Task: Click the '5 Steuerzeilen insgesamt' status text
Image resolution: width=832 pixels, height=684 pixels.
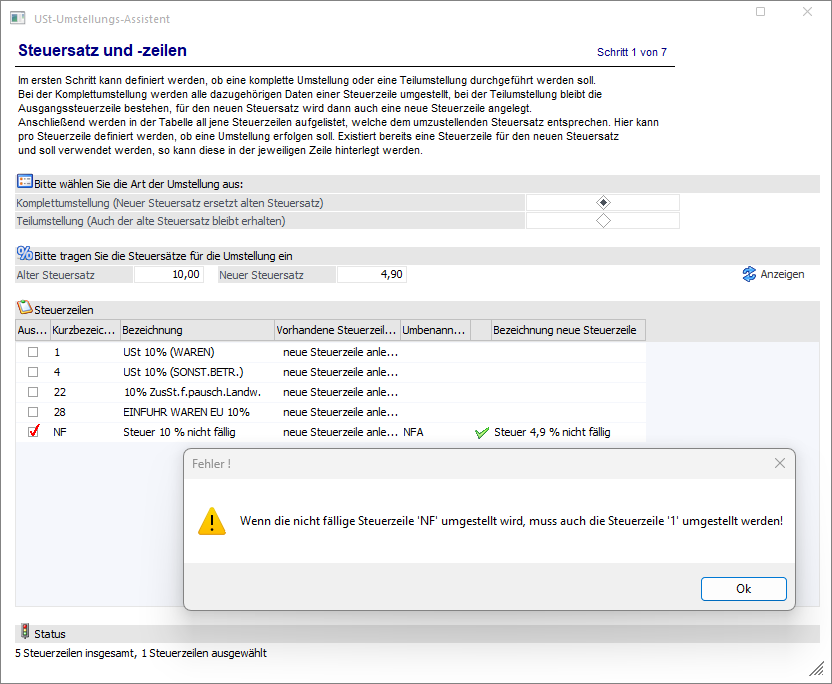Action: (x=76, y=653)
